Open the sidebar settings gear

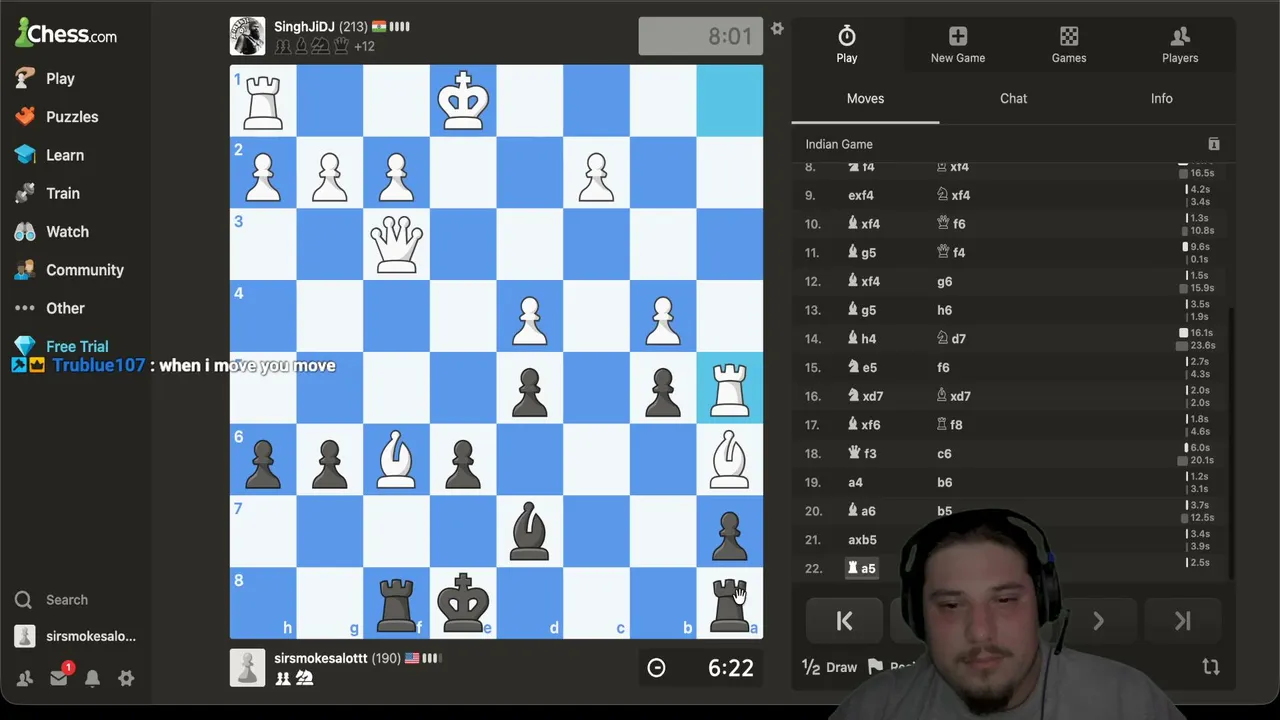[126, 678]
